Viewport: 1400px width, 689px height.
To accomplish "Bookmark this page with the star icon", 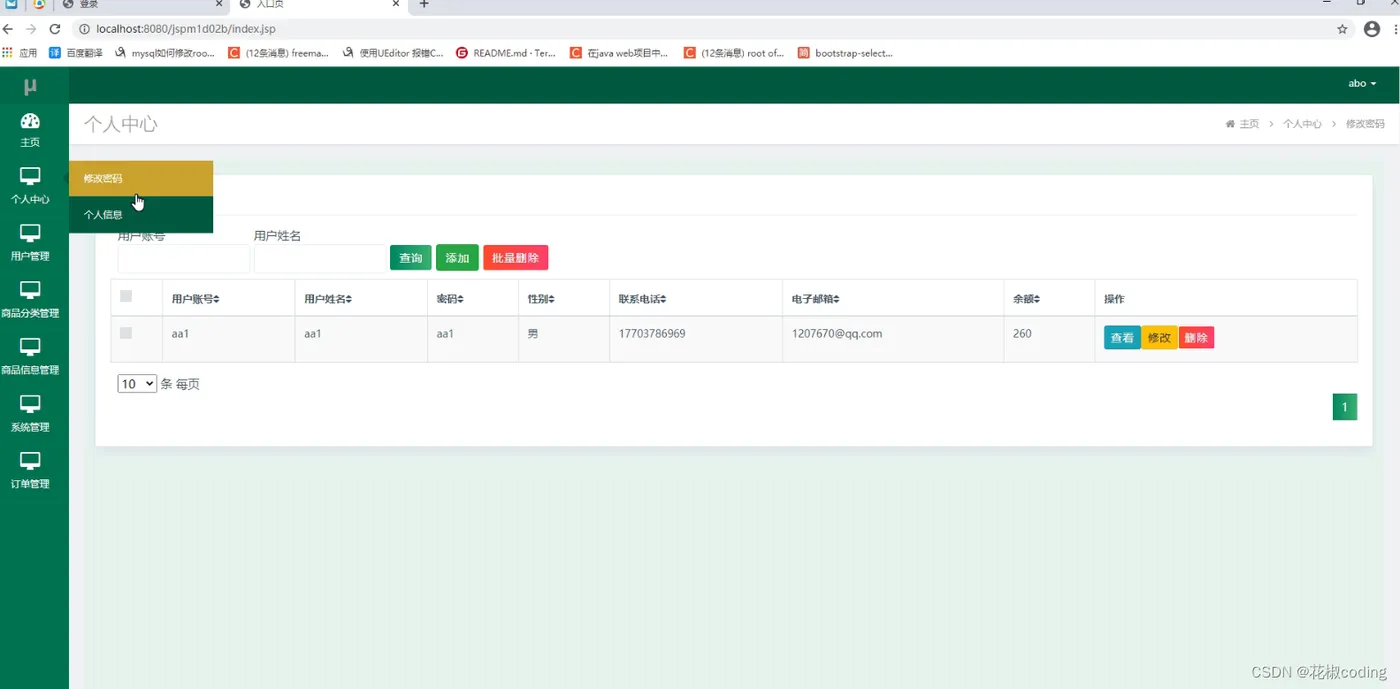I will tap(1342, 29).
